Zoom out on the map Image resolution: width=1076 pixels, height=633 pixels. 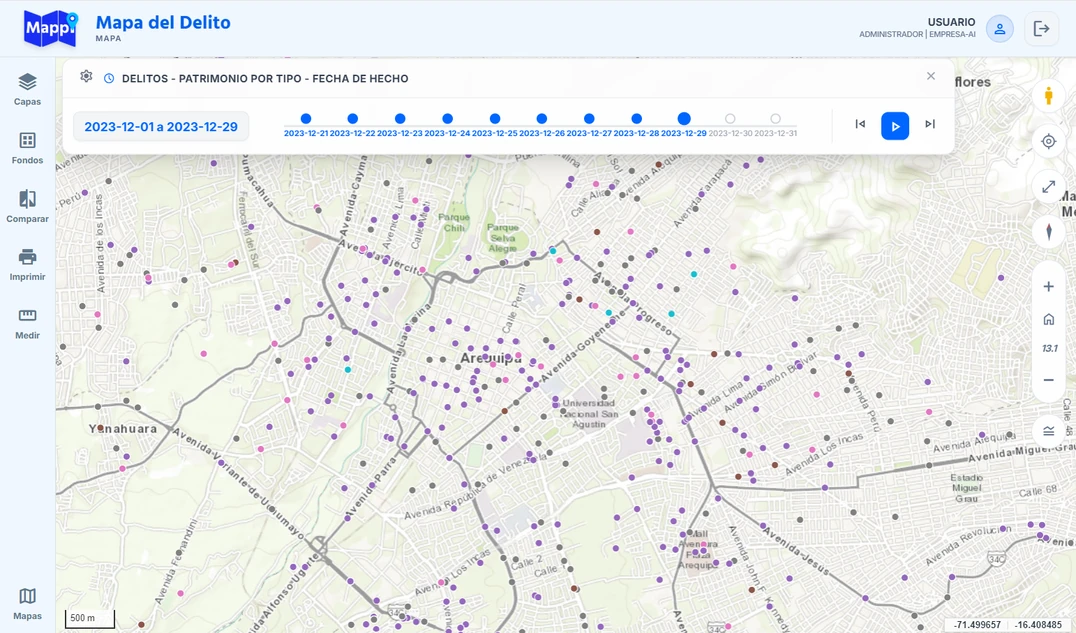(x=1049, y=380)
